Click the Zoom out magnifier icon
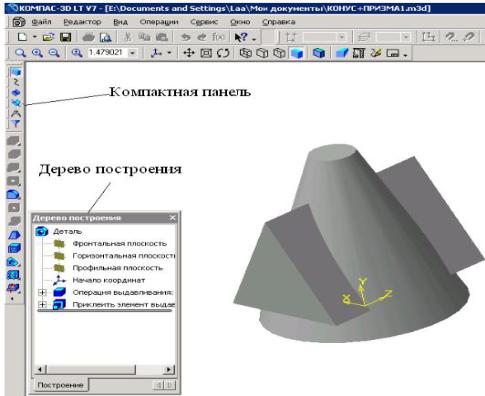 (x=54, y=53)
